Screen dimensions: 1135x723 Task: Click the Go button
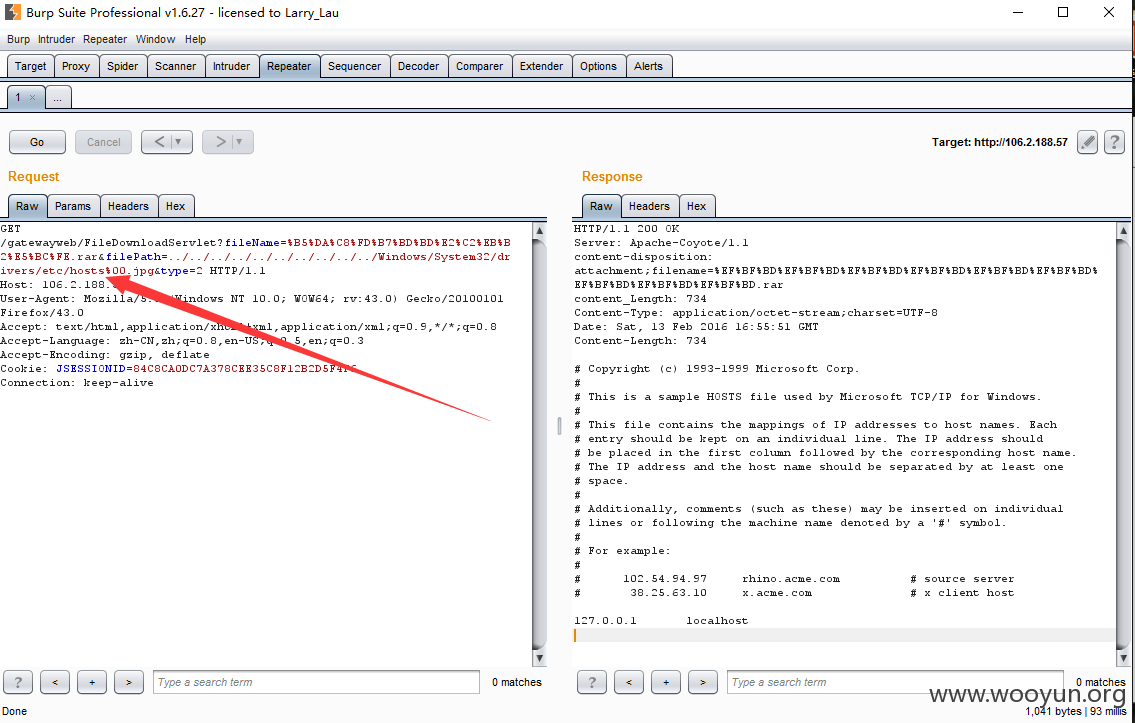tap(37, 142)
